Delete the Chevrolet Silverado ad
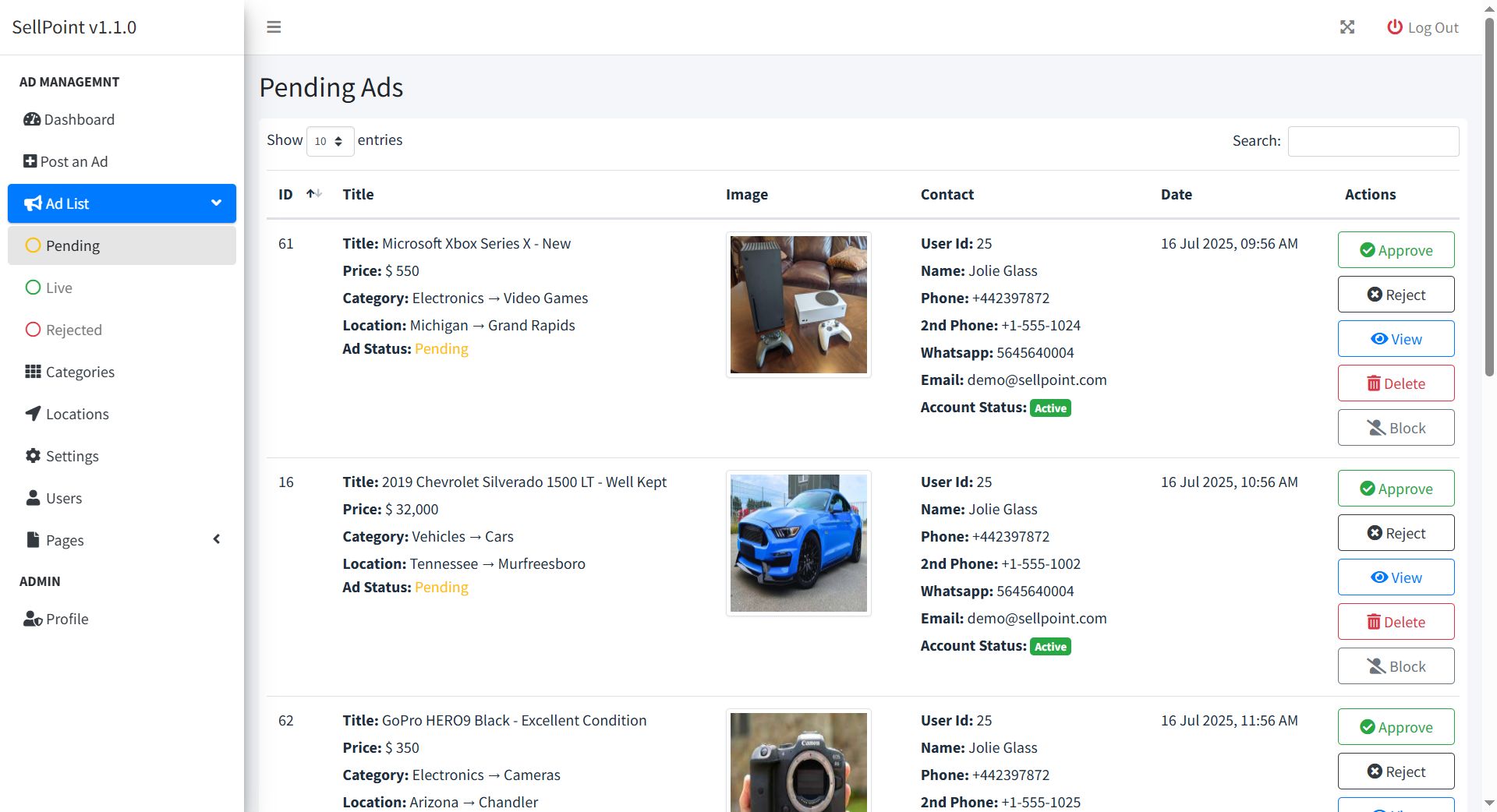This screenshot has height=812, width=1497. coord(1396,622)
